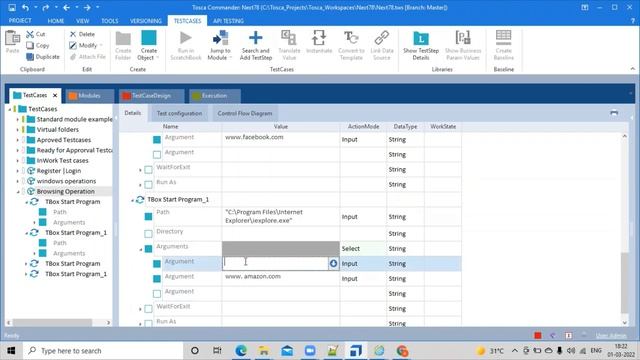Click the Cut scissors icon

tap(30, 34)
